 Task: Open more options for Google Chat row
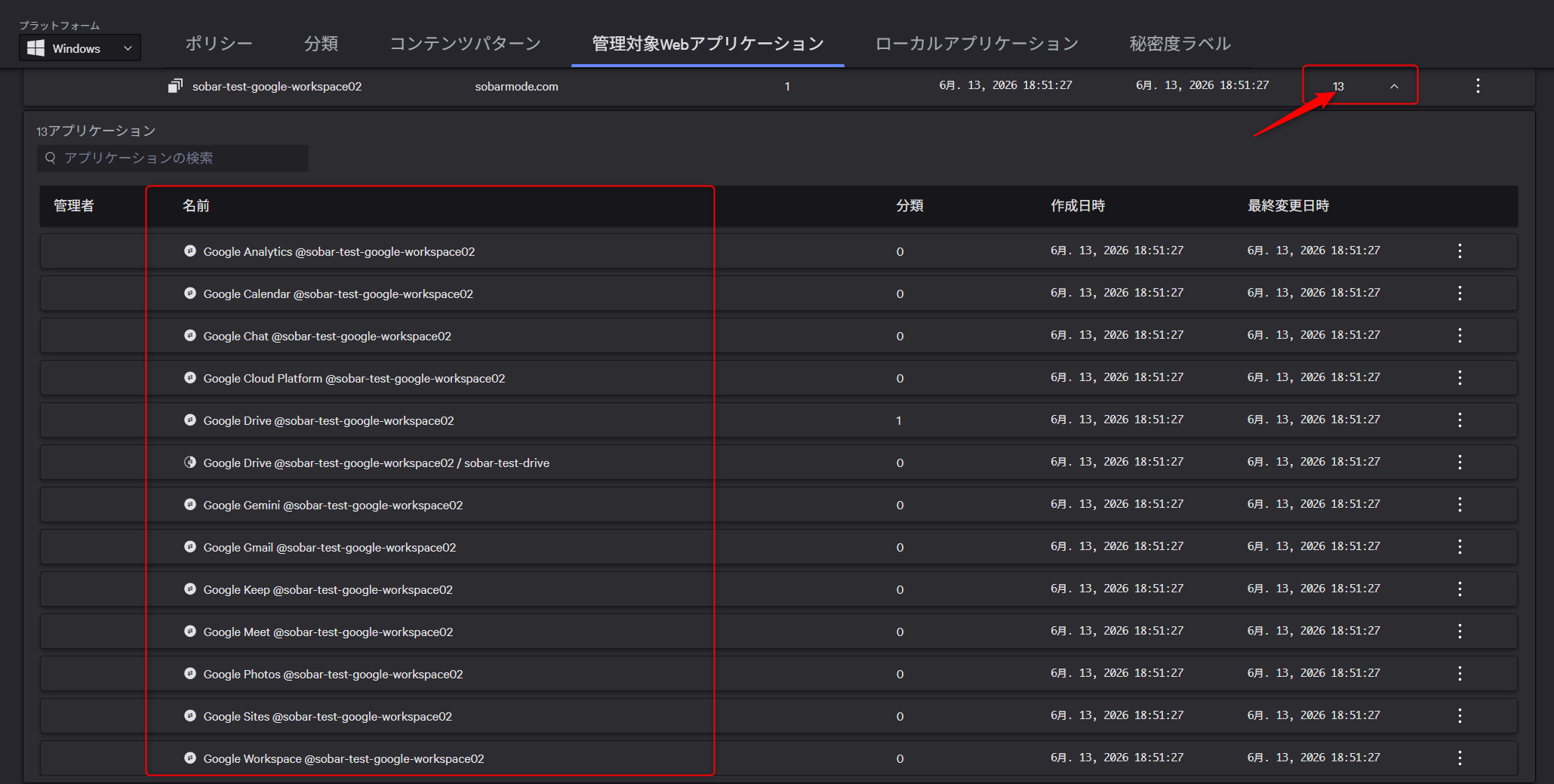[x=1460, y=336]
